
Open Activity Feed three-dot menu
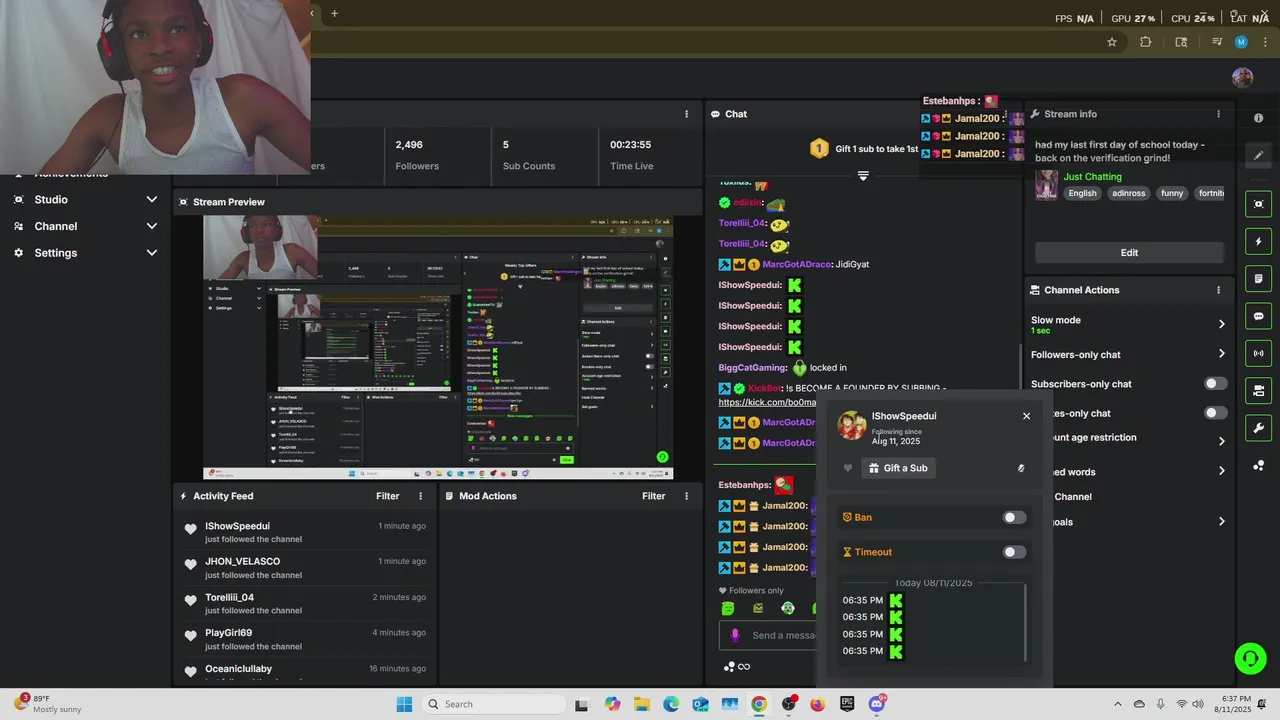[x=420, y=496]
